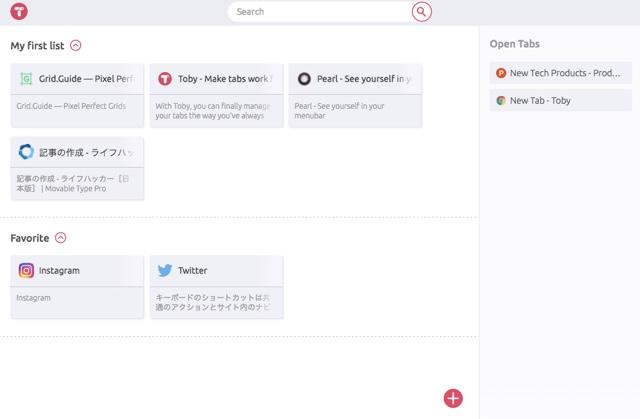This screenshot has height=419, width=640.
Task: Click the Toby card favicon icon
Action: click(165, 79)
